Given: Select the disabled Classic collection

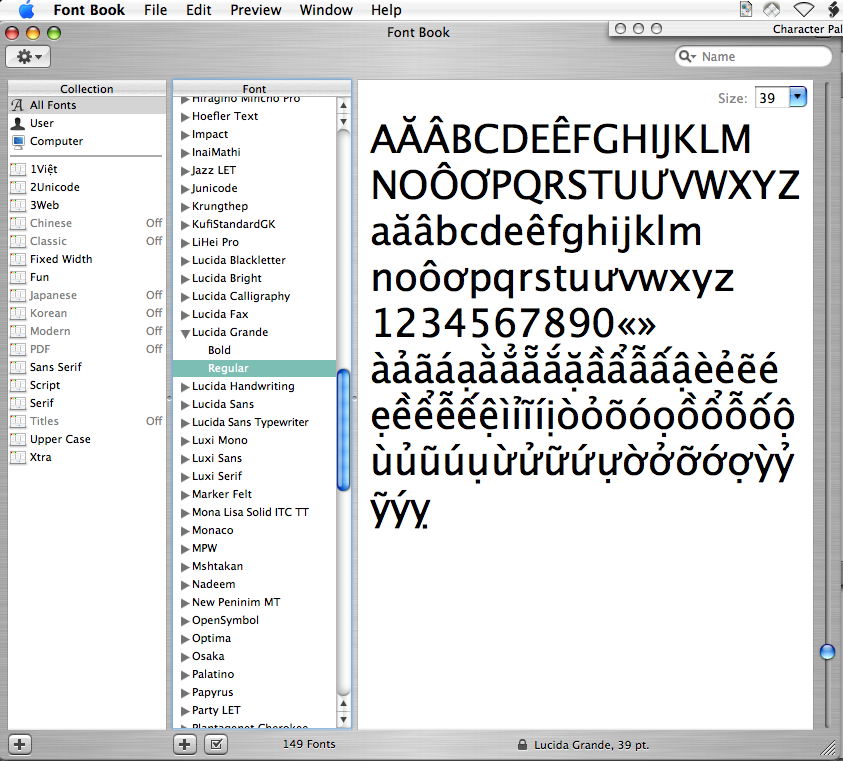Looking at the screenshot, I should pos(87,241).
